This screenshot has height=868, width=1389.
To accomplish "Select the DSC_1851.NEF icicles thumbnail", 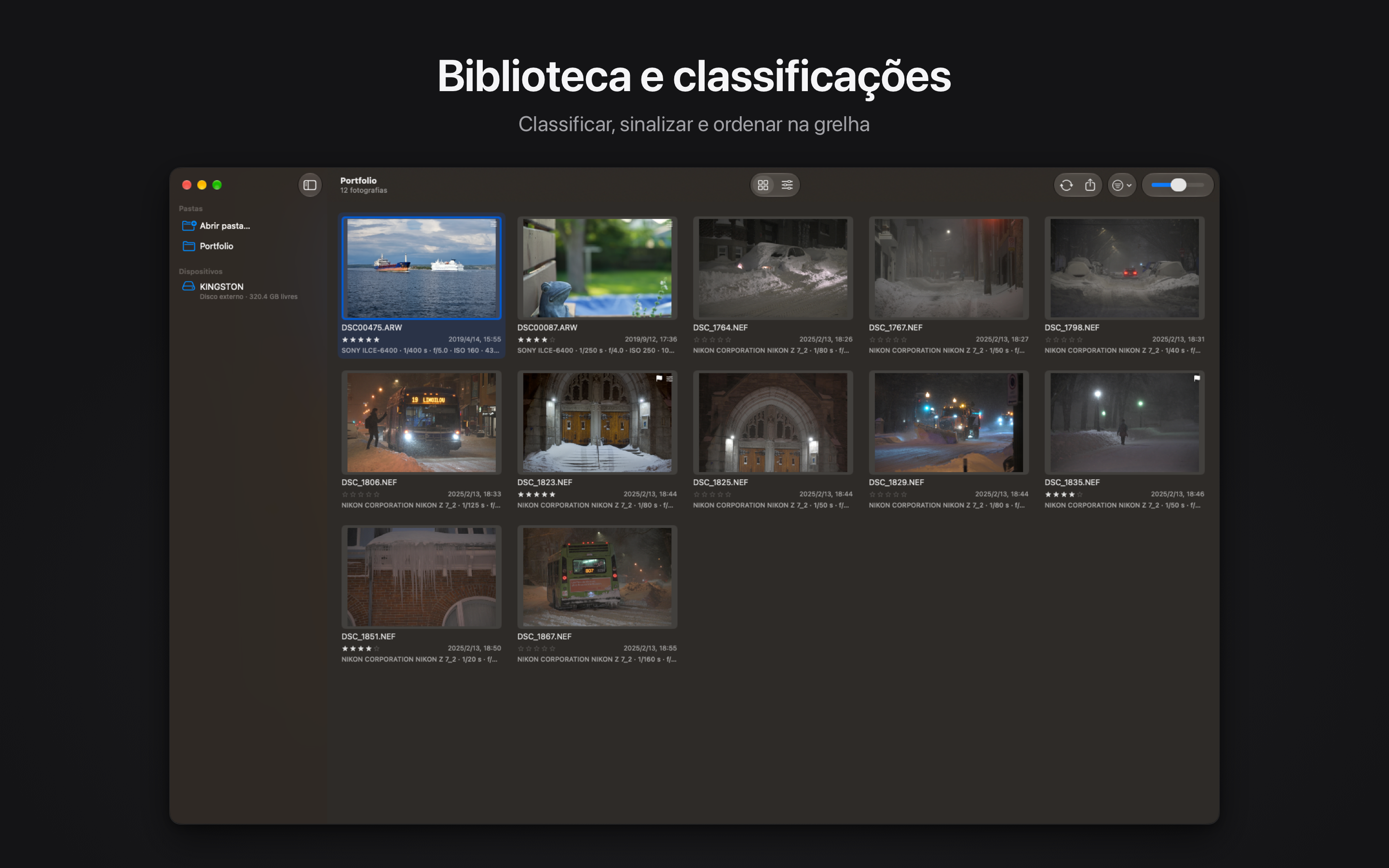I will [x=422, y=577].
